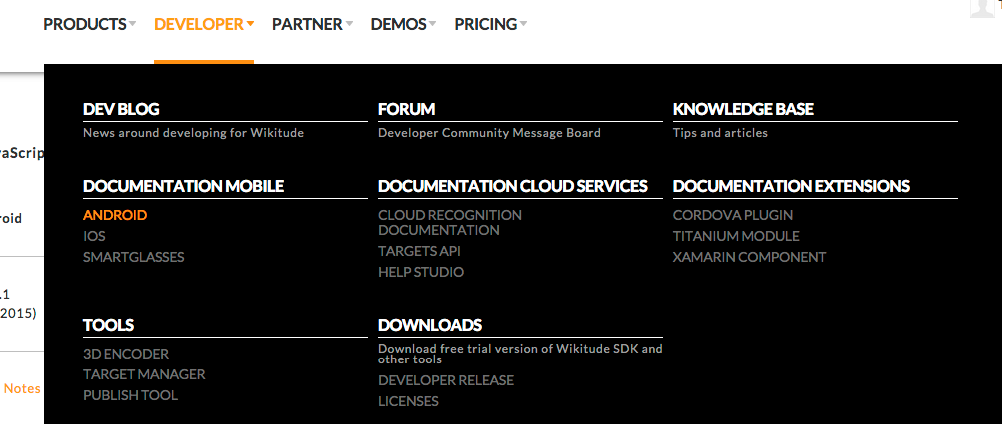Click the DOCUMENTATION EXTENSIONS heading
The width and height of the screenshot is (1002, 424).
(791, 186)
